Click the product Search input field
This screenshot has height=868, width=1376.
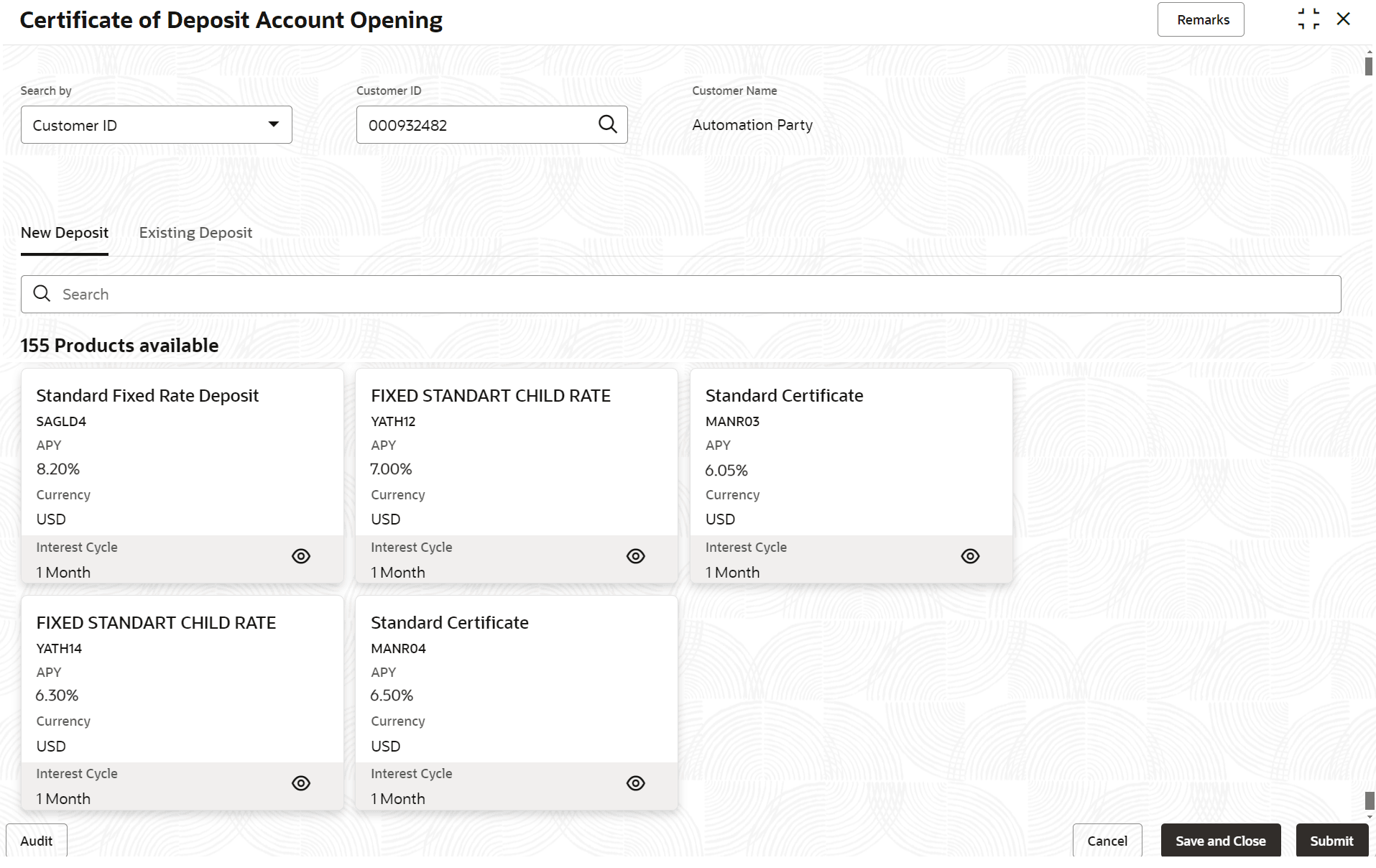click(690, 295)
